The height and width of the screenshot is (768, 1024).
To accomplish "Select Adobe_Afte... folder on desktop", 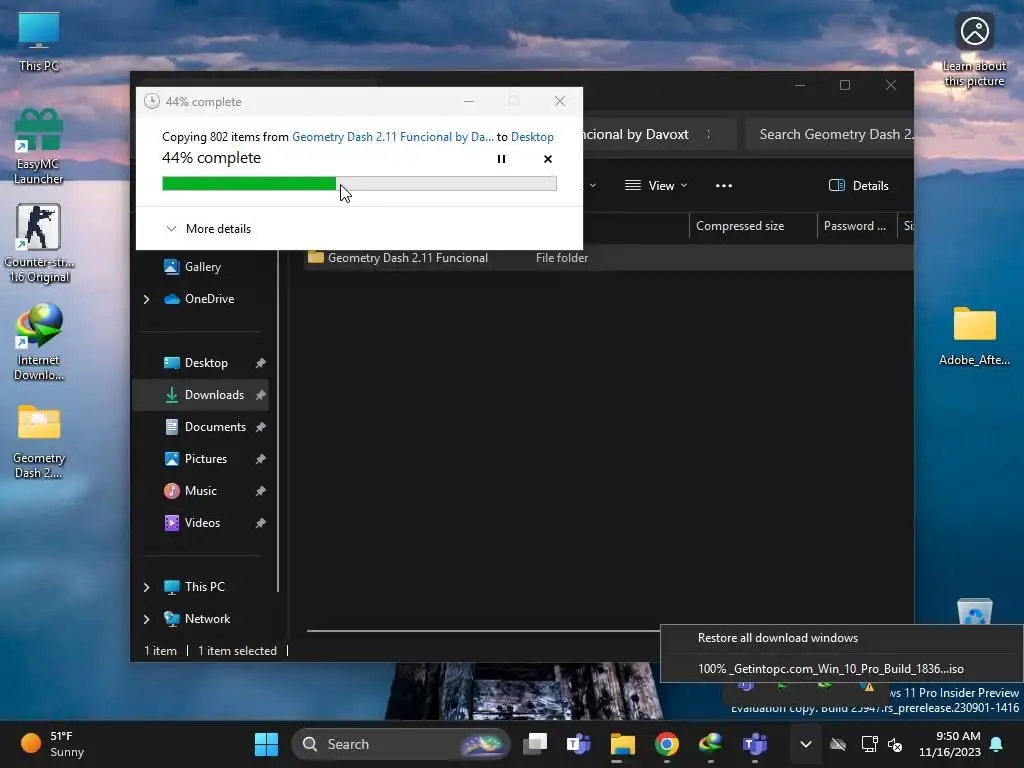I will [x=974, y=336].
